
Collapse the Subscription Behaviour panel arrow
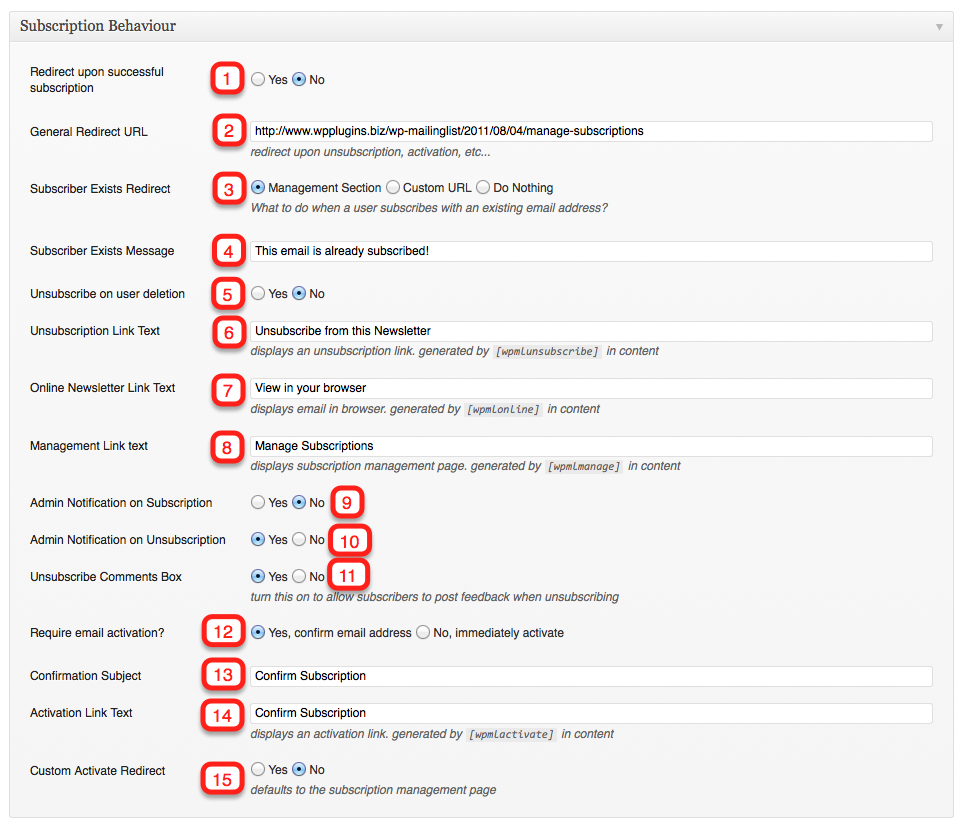(939, 27)
